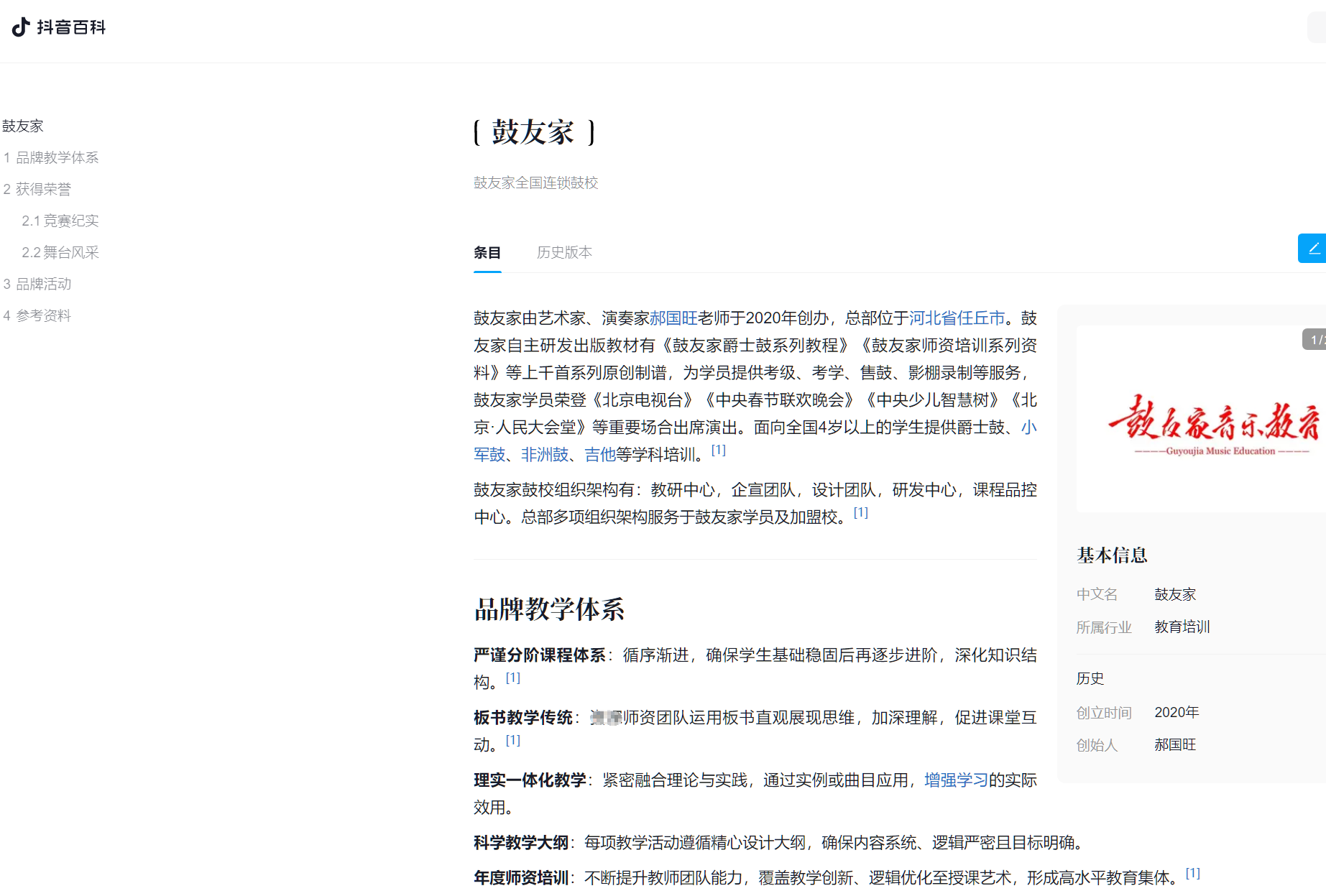The width and height of the screenshot is (1326, 896).
Task: Click reference [1] after 加盟校
Action: [x=861, y=512]
